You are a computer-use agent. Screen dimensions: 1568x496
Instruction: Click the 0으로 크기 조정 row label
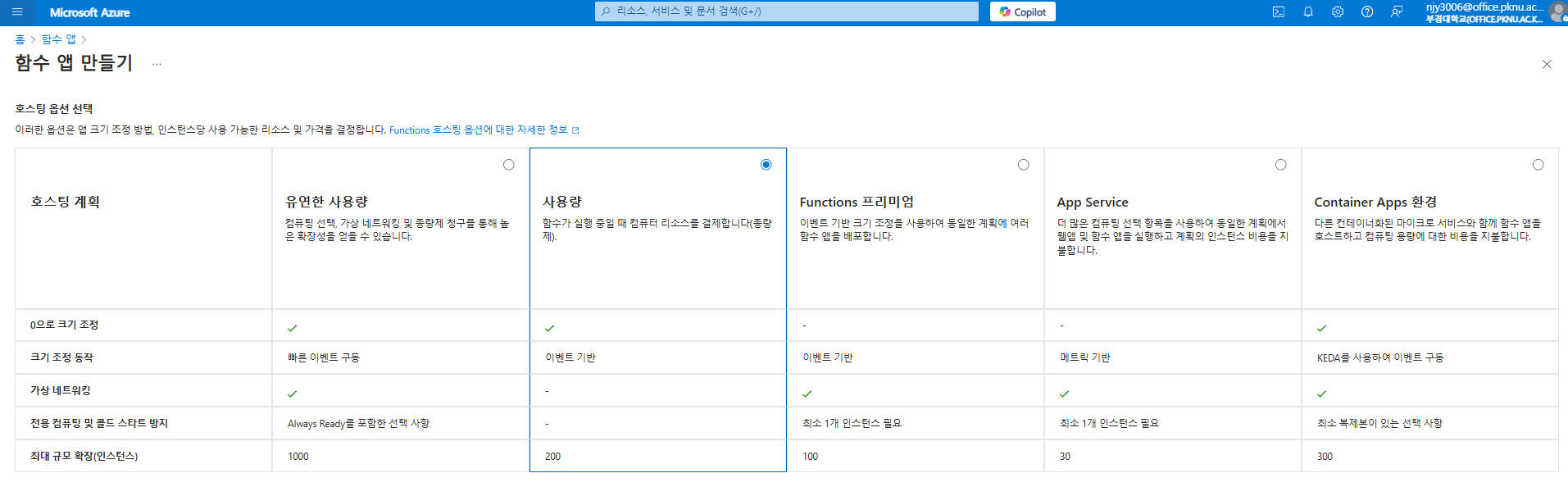(x=65, y=325)
